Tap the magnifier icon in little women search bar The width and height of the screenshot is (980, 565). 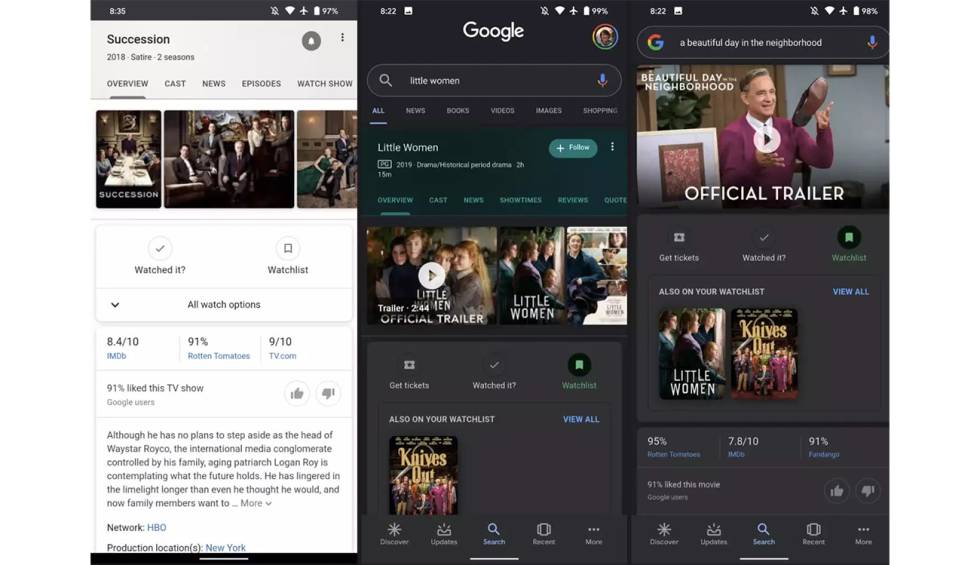386,81
